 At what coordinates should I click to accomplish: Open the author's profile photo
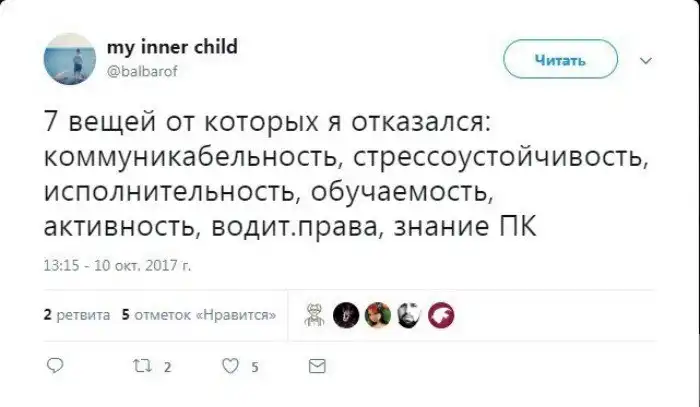pos(70,60)
